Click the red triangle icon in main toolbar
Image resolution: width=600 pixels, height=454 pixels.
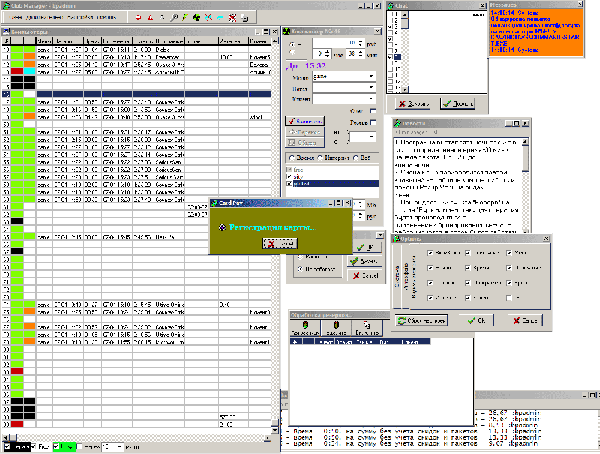pyautogui.click(x=150, y=17)
